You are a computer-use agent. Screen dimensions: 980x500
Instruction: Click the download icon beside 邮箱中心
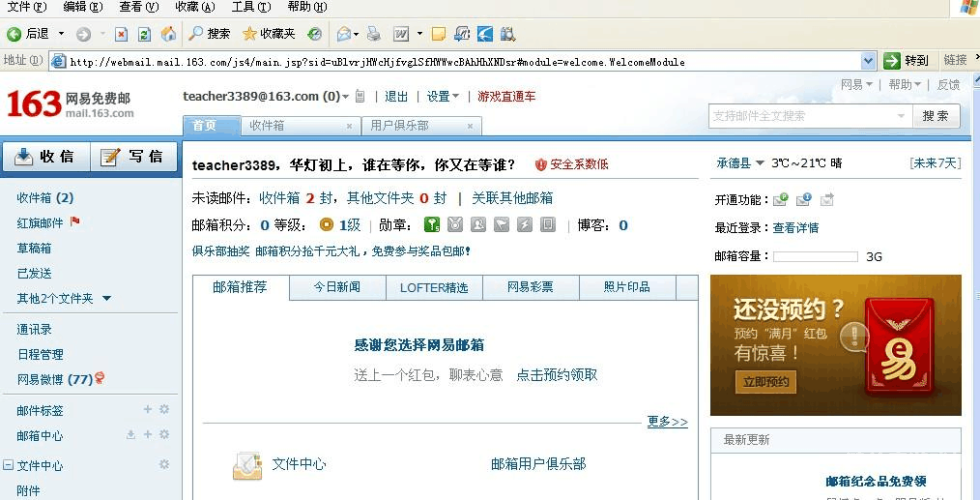[131, 434]
